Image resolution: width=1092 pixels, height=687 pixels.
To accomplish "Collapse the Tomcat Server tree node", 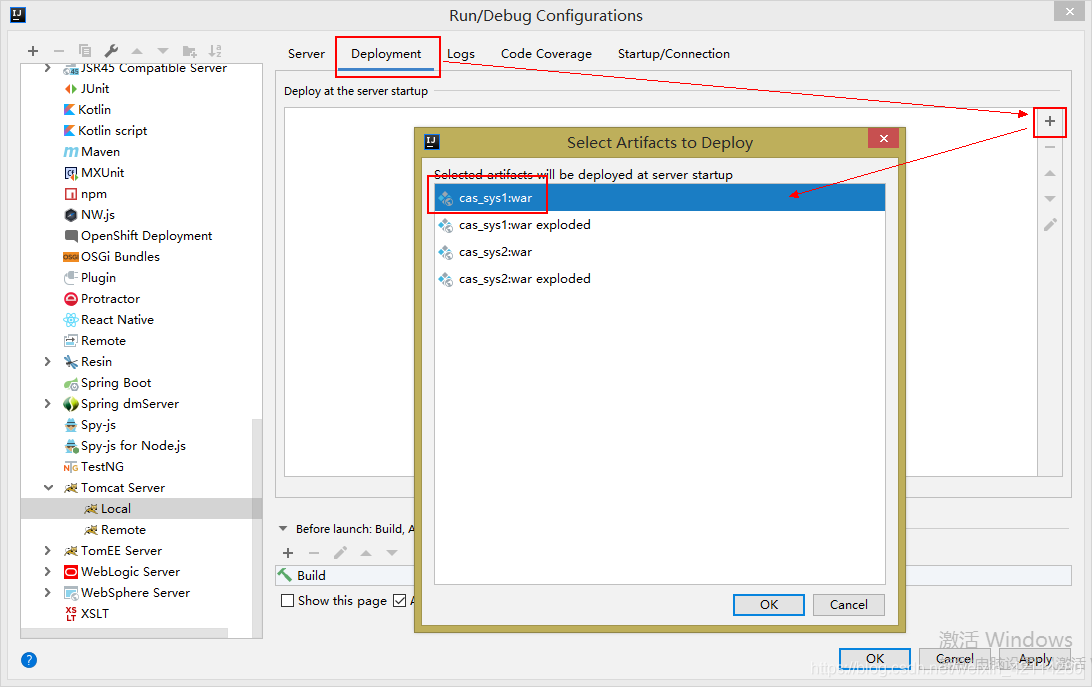I will (48, 488).
